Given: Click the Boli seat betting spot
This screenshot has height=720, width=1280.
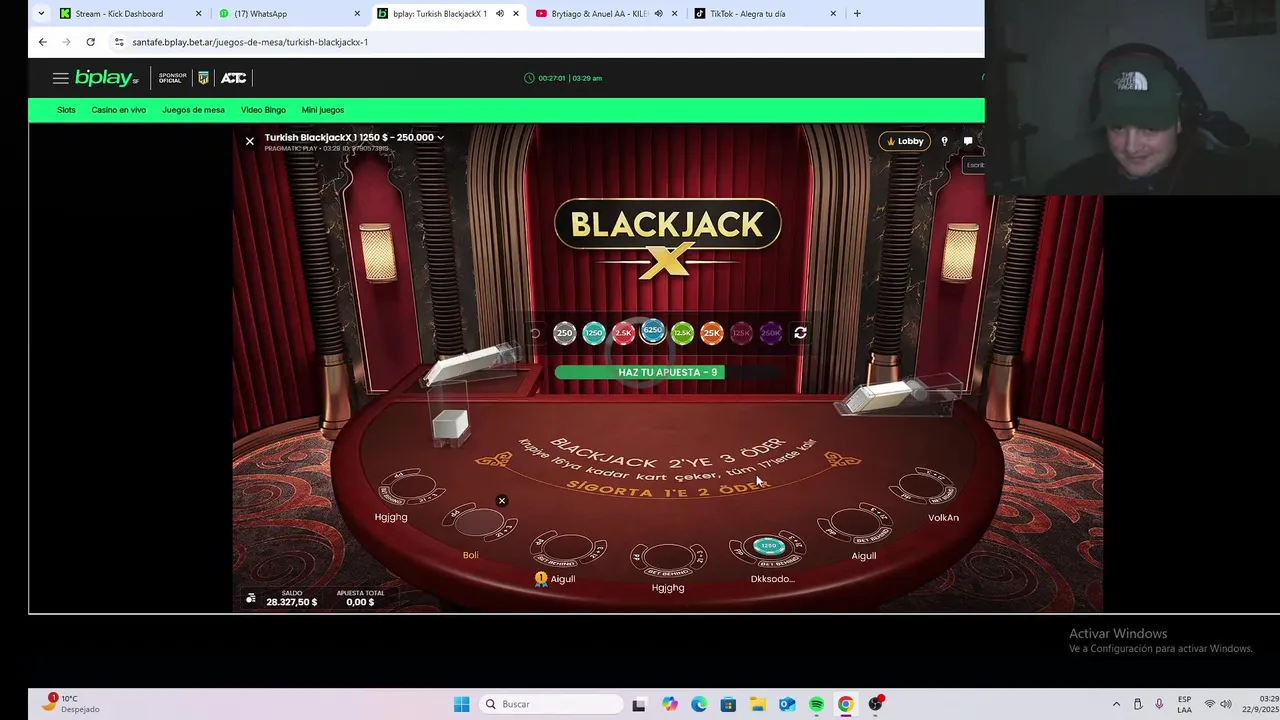Looking at the screenshot, I should point(479,522).
